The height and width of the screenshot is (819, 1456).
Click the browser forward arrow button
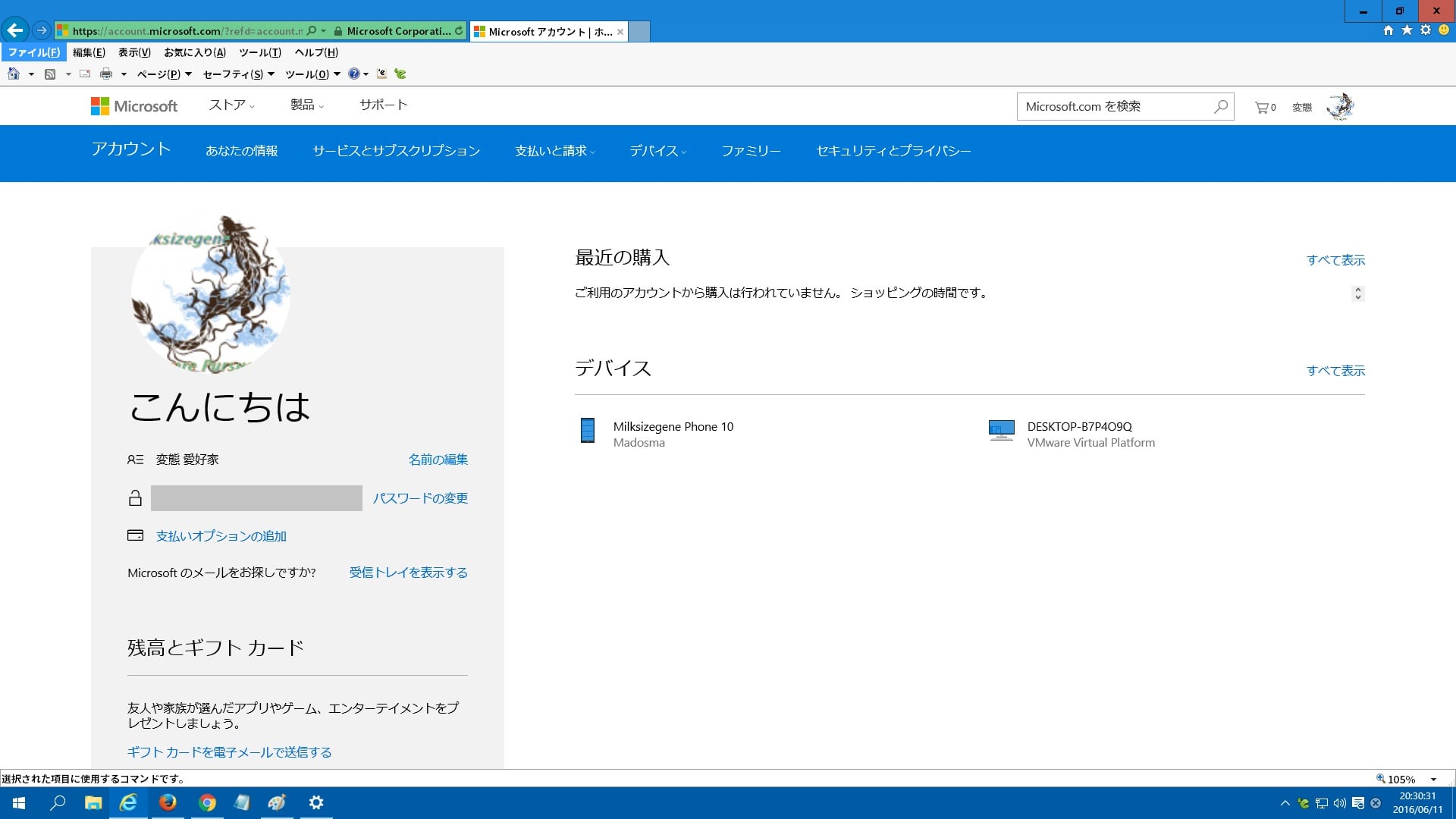[42, 31]
